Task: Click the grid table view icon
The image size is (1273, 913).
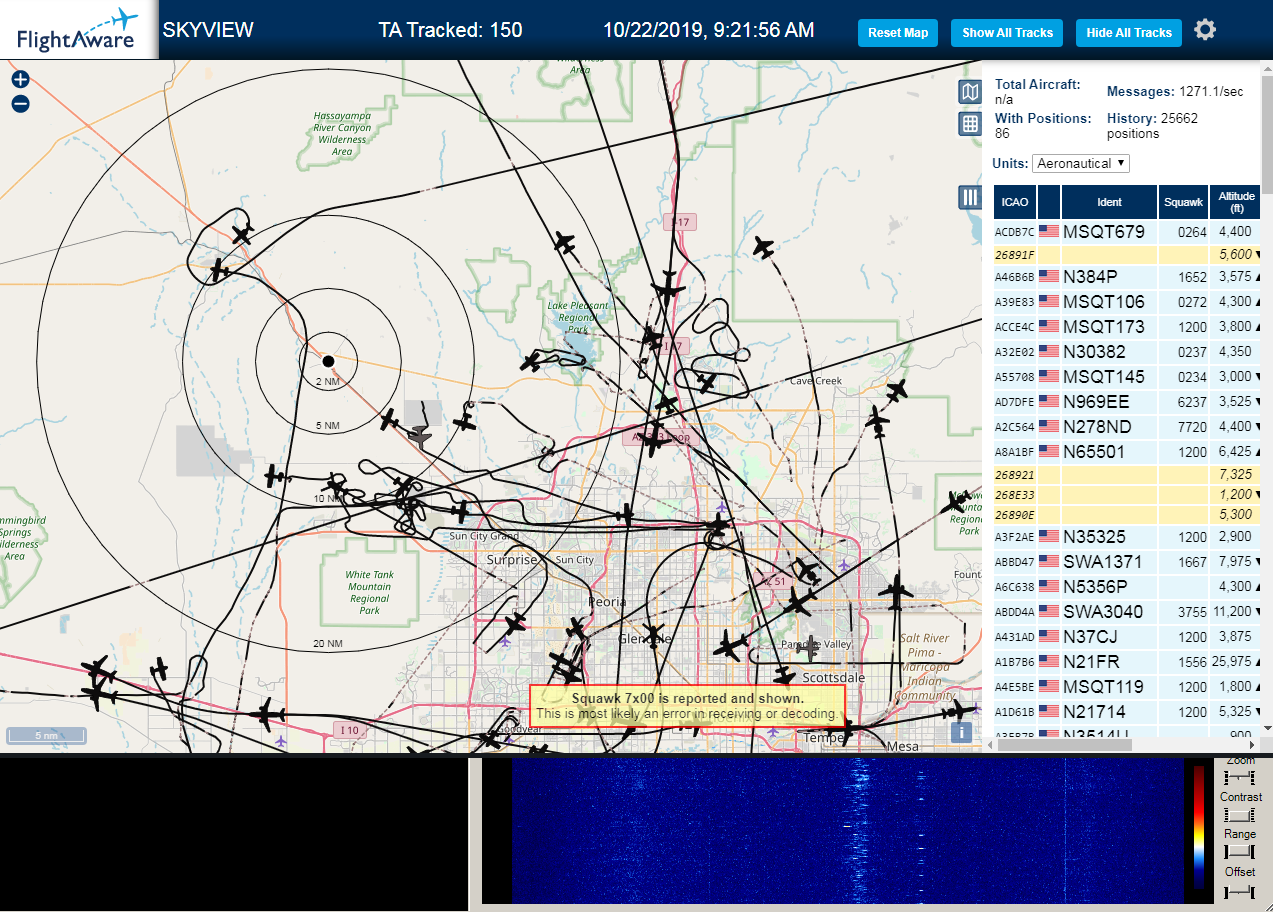Action: [x=969, y=124]
